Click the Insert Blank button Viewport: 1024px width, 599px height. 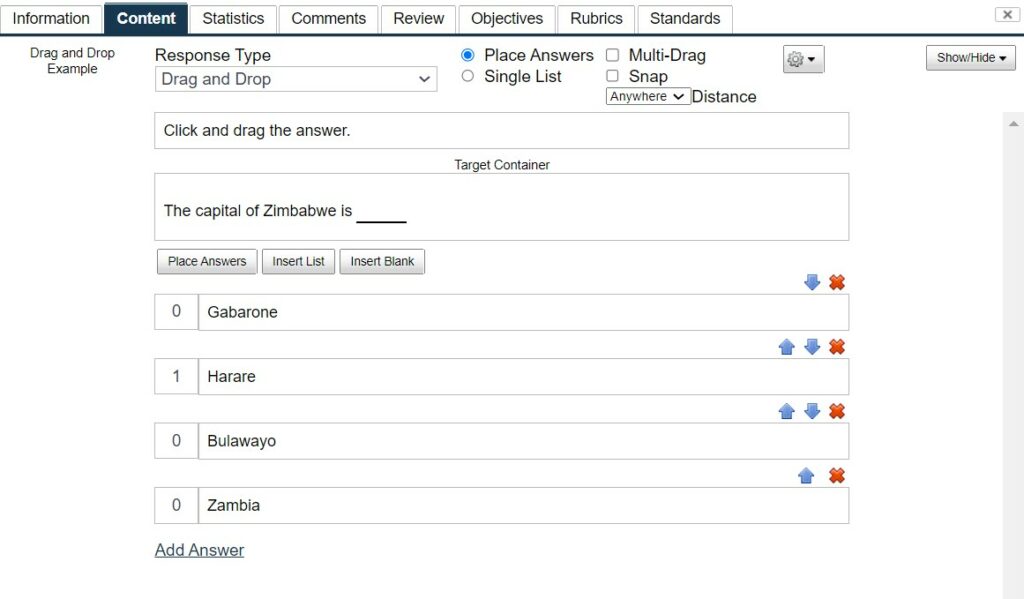(382, 261)
